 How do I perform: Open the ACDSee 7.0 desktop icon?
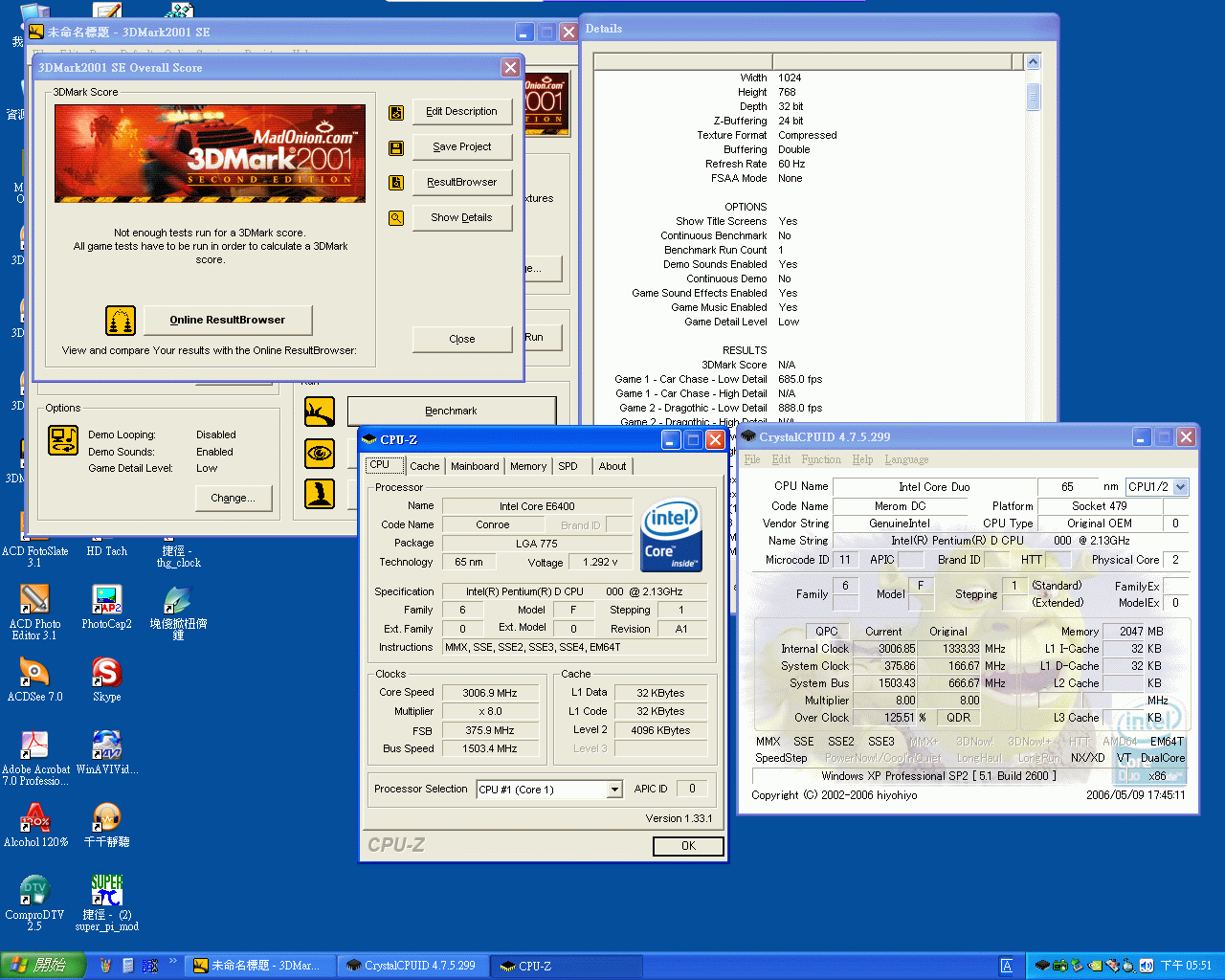(34, 674)
